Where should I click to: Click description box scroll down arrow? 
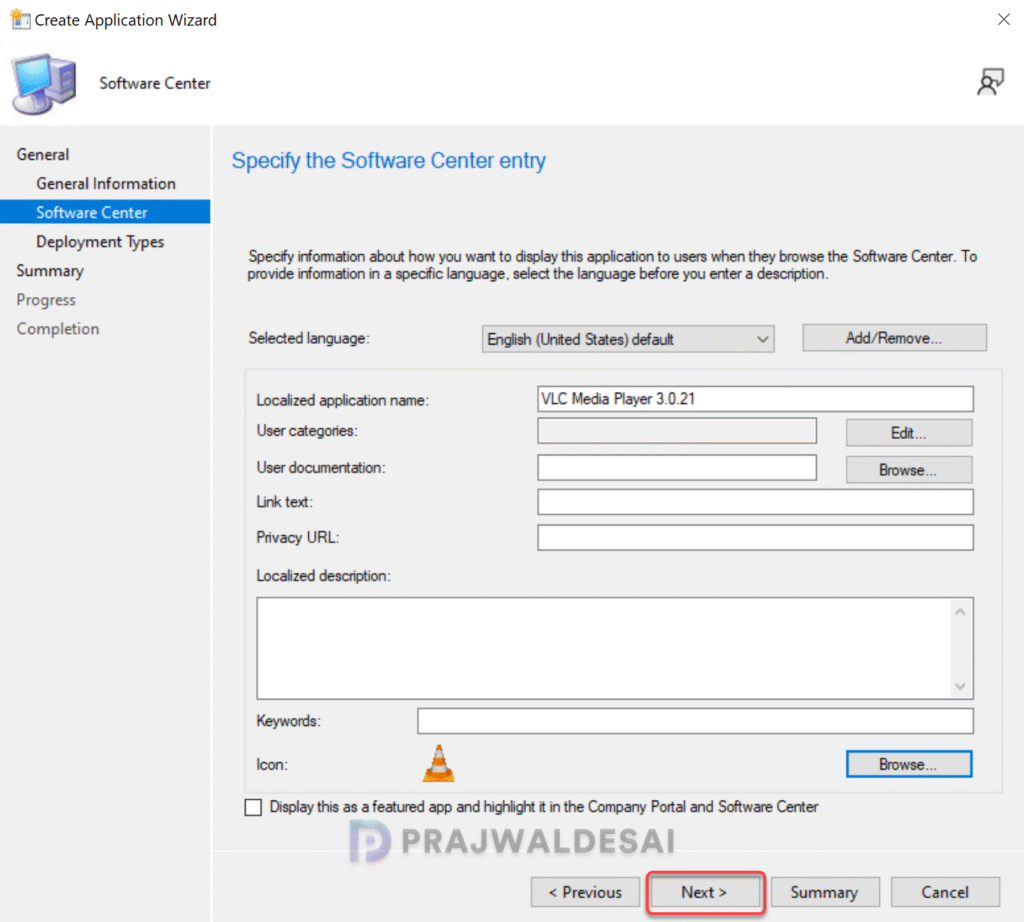(x=960, y=686)
